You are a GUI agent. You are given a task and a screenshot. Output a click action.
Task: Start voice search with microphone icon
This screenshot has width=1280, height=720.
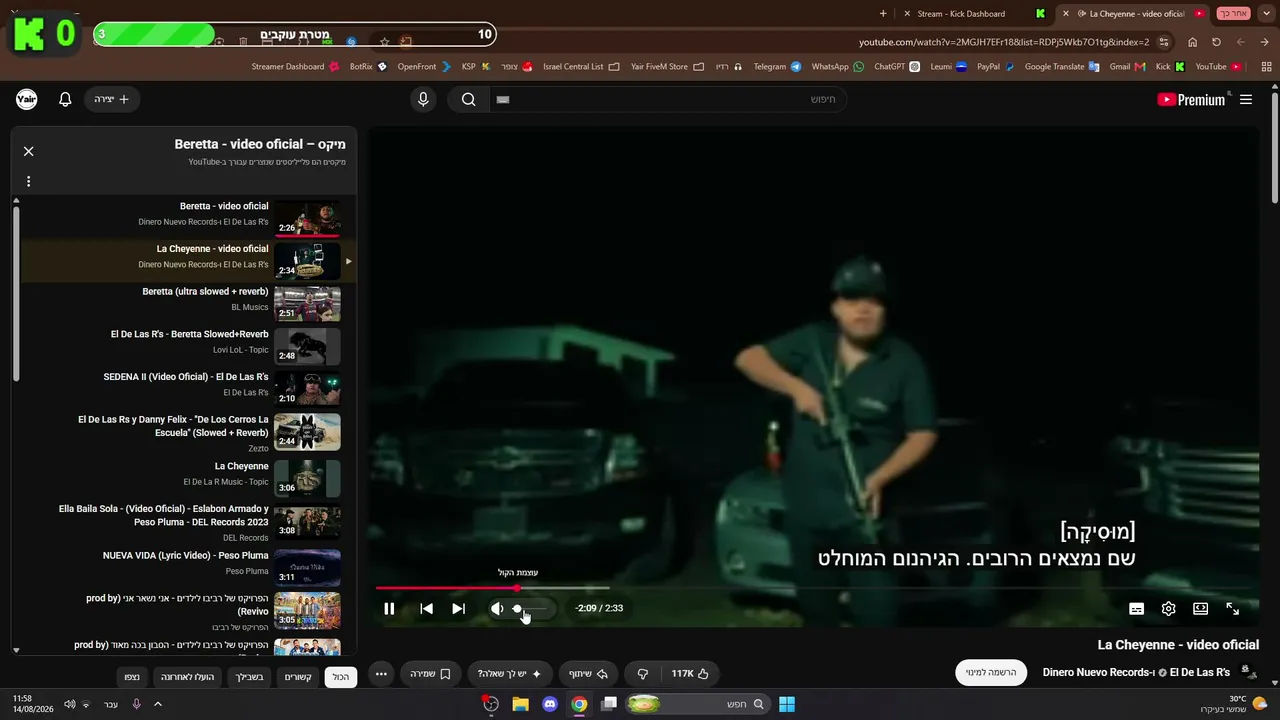click(x=423, y=99)
